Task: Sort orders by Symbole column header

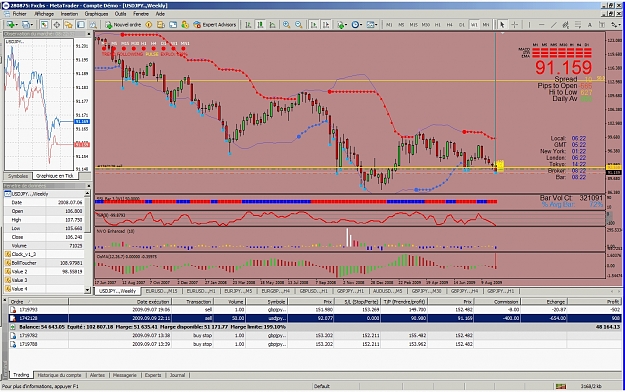Action: click(x=267, y=301)
